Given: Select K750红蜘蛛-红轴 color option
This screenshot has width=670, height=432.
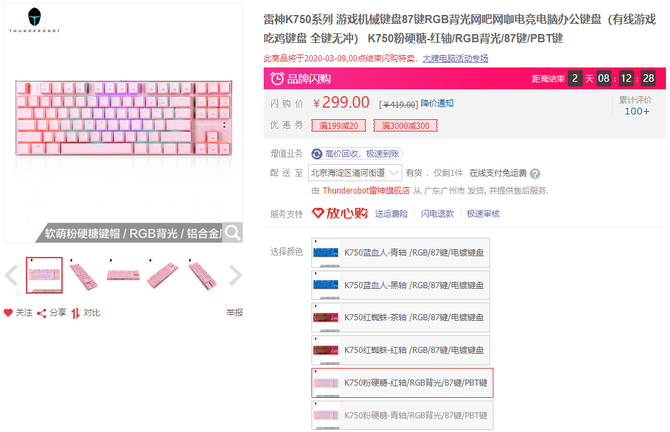Looking at the screenshot, I should tap(400, 350).
